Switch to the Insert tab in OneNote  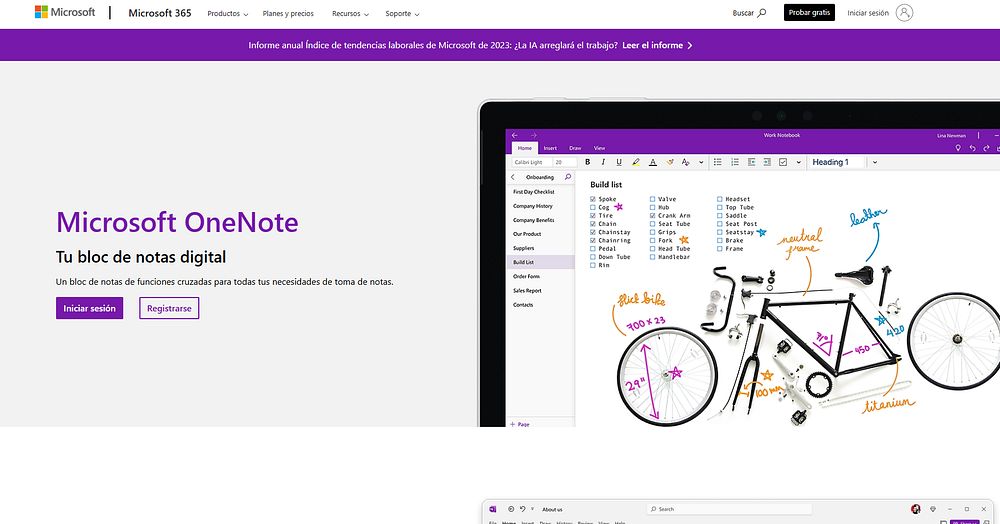click(x=550, y=148)
